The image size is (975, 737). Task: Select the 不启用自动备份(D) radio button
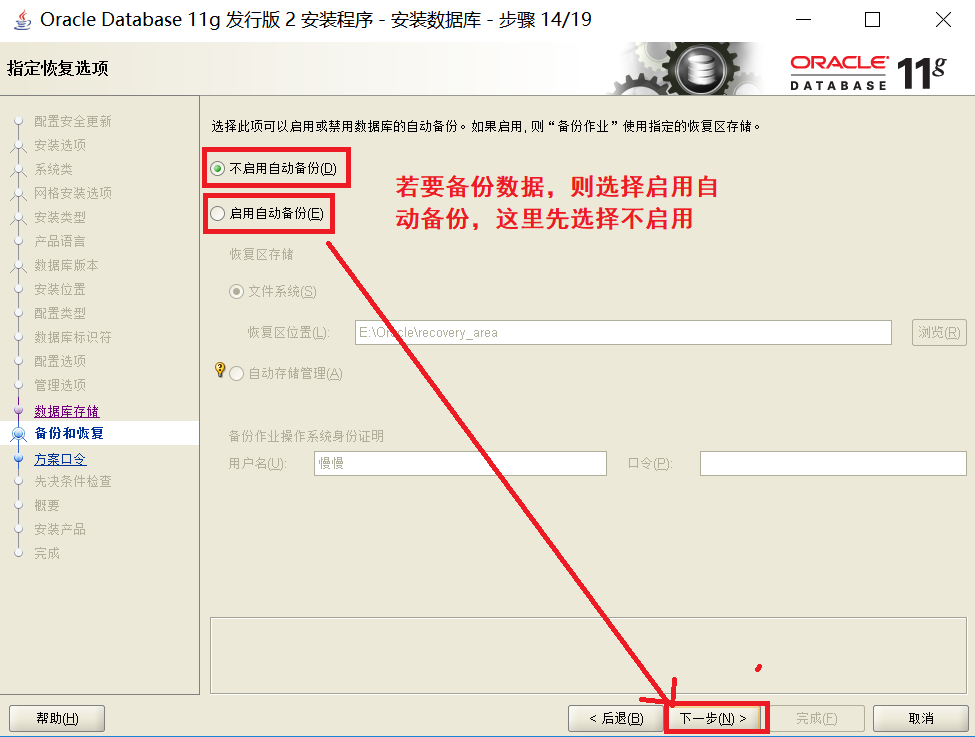(218, 169)
